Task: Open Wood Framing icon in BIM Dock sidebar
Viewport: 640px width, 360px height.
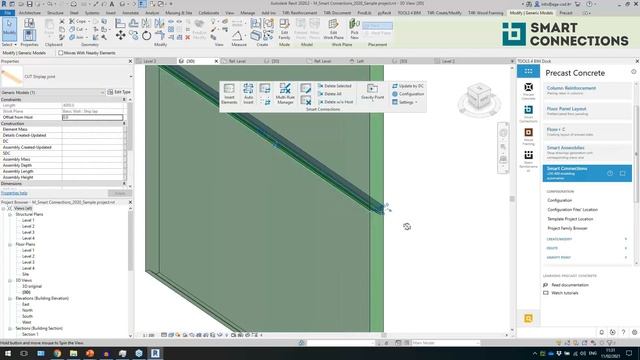Action: pyautogui.click(x=528, y=136)
